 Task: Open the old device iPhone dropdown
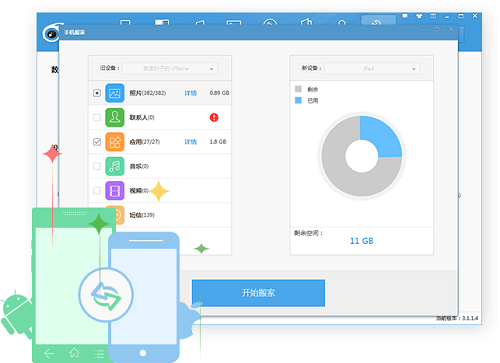(170, 69)
